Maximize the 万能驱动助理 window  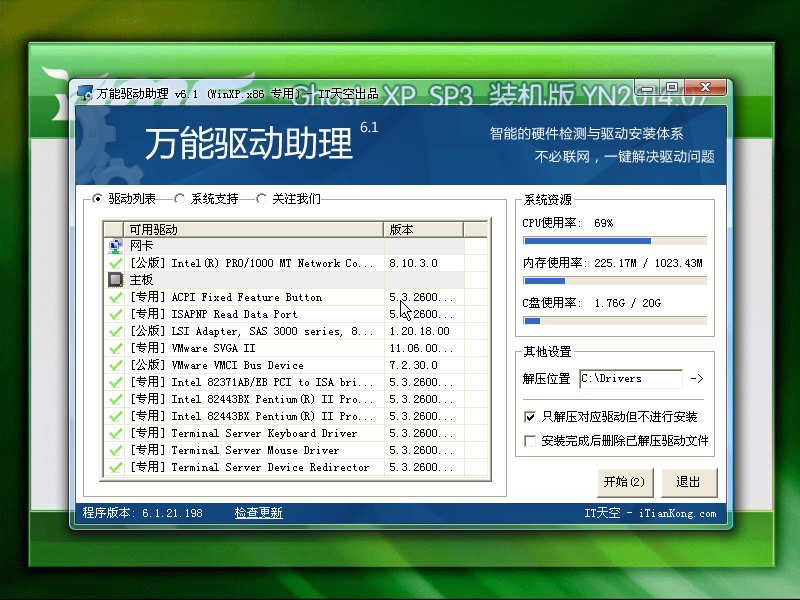(672, 88)
